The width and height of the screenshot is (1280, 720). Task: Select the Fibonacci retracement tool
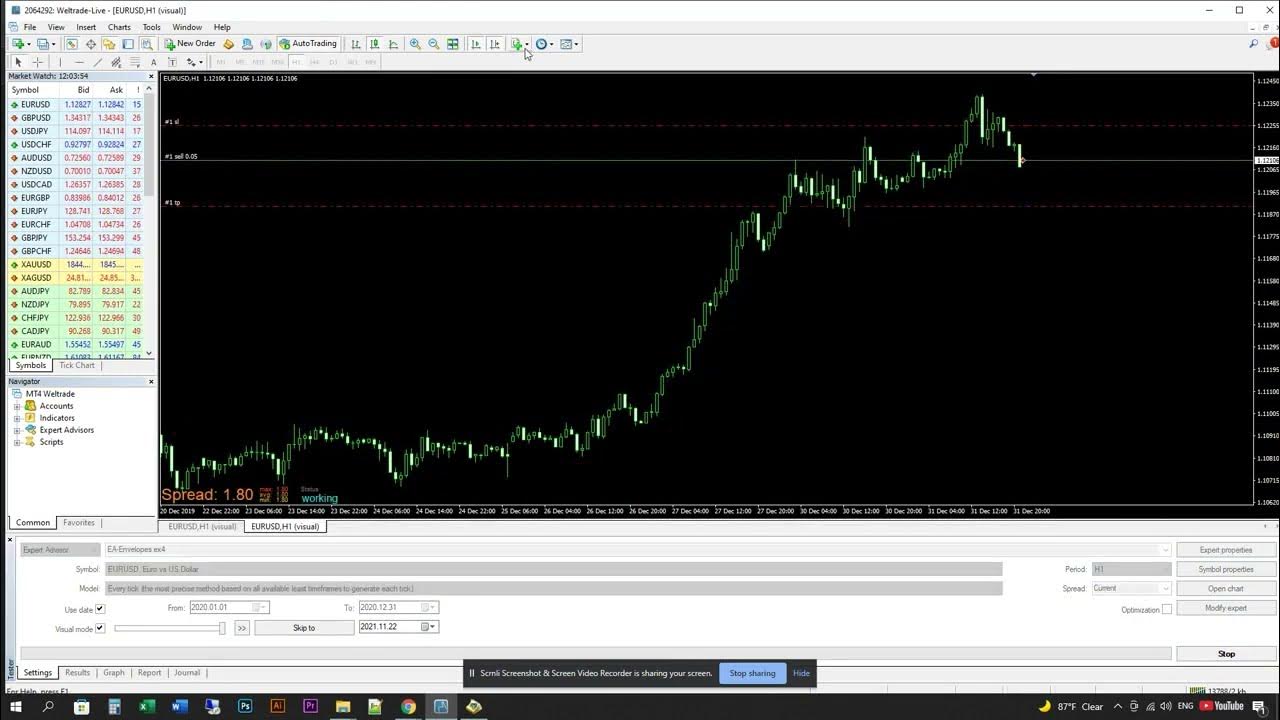tap(135, 62)
